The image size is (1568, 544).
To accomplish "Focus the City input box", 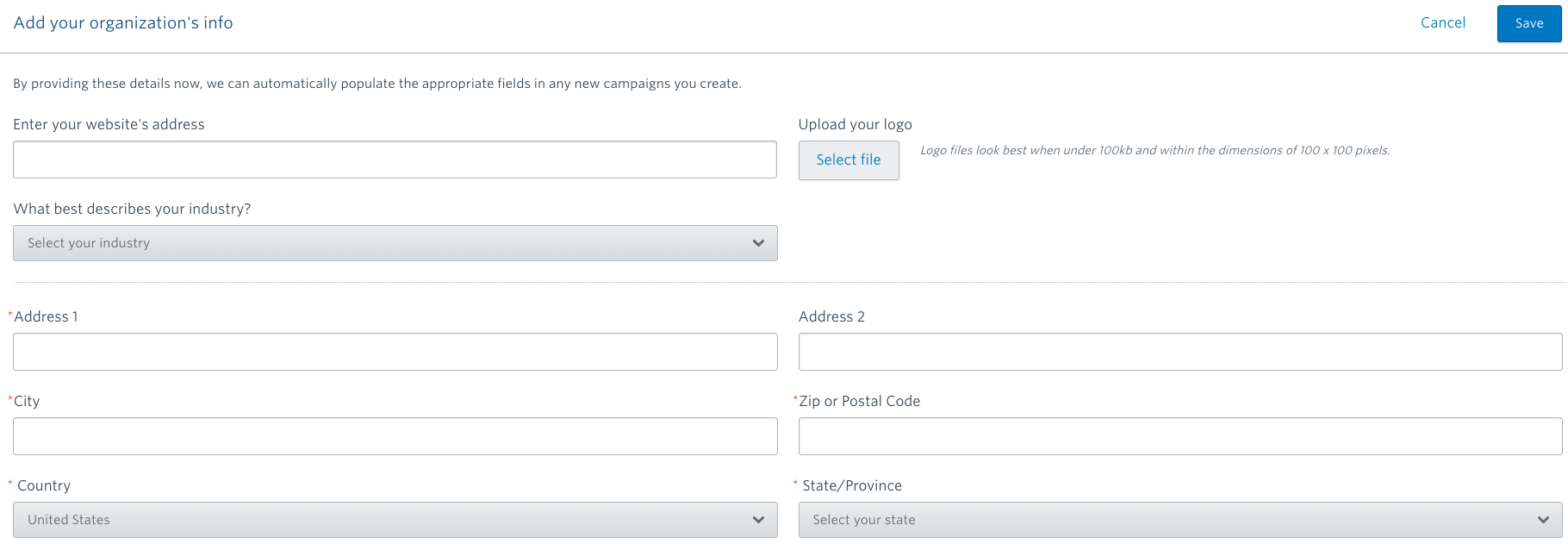I will click(x=395, y=436).
